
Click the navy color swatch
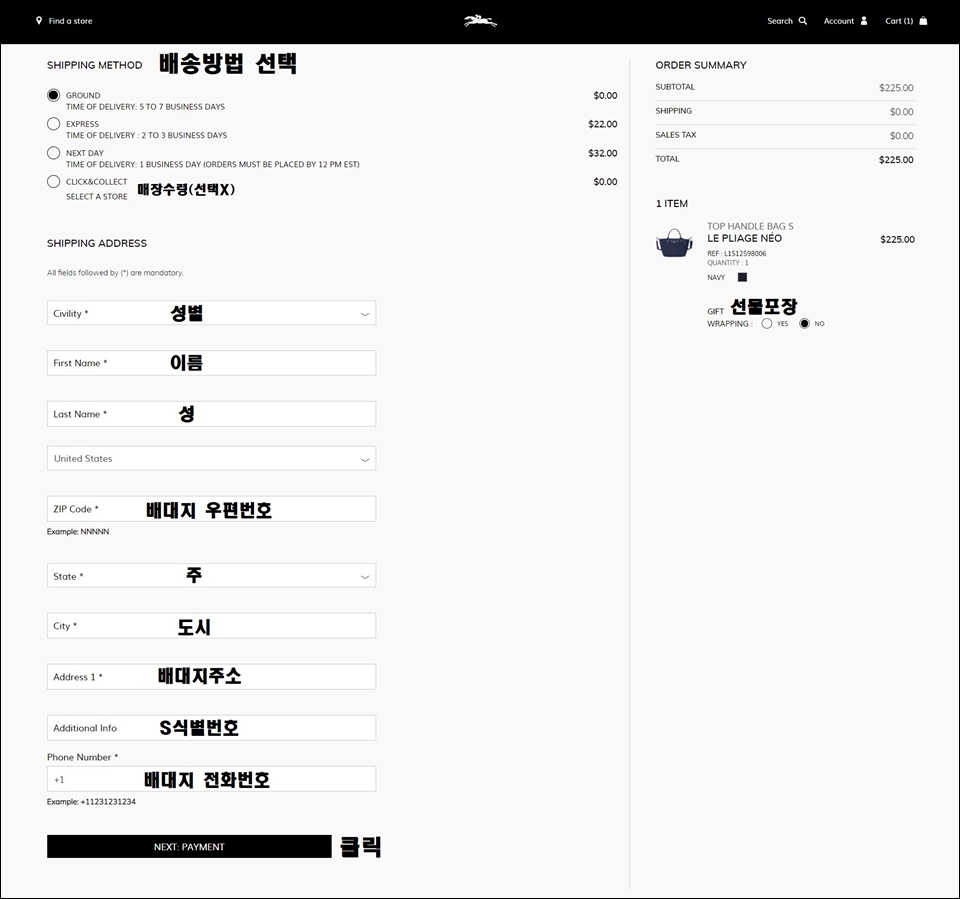(x=742, y=277)
